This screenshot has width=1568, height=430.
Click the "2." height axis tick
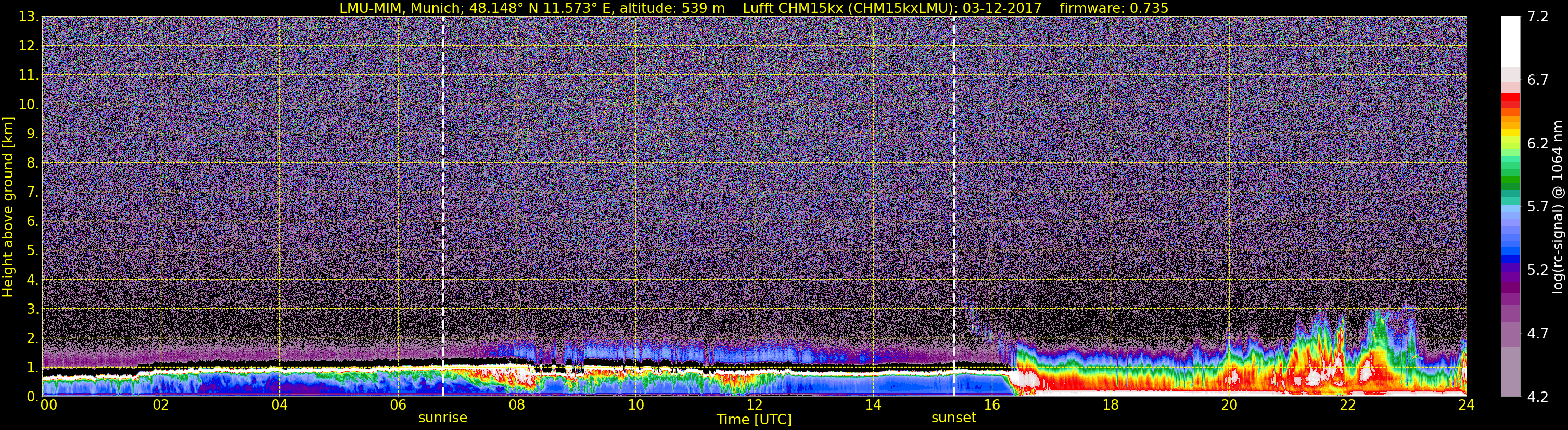tap(32, 339)
